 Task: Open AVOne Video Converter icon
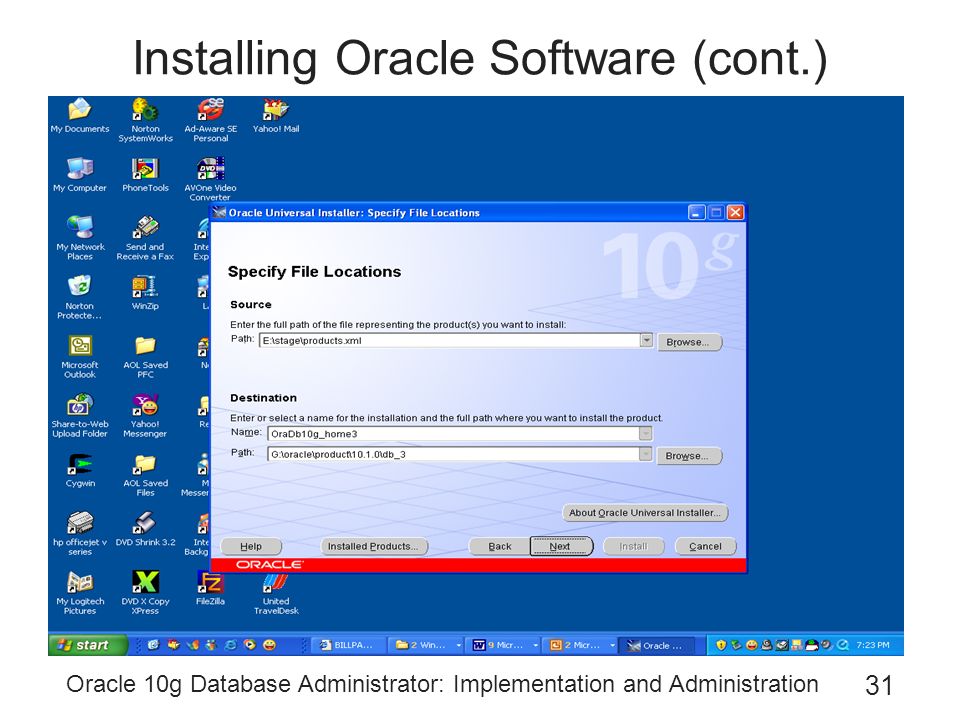(210, 178)
